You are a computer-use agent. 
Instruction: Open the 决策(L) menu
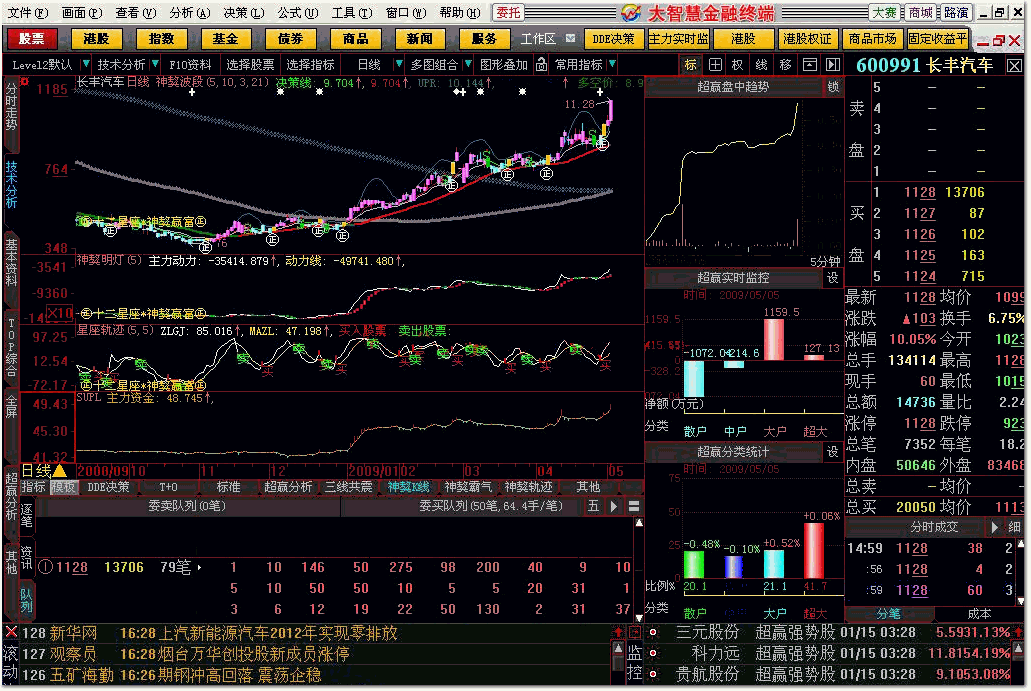coord(244,12)
